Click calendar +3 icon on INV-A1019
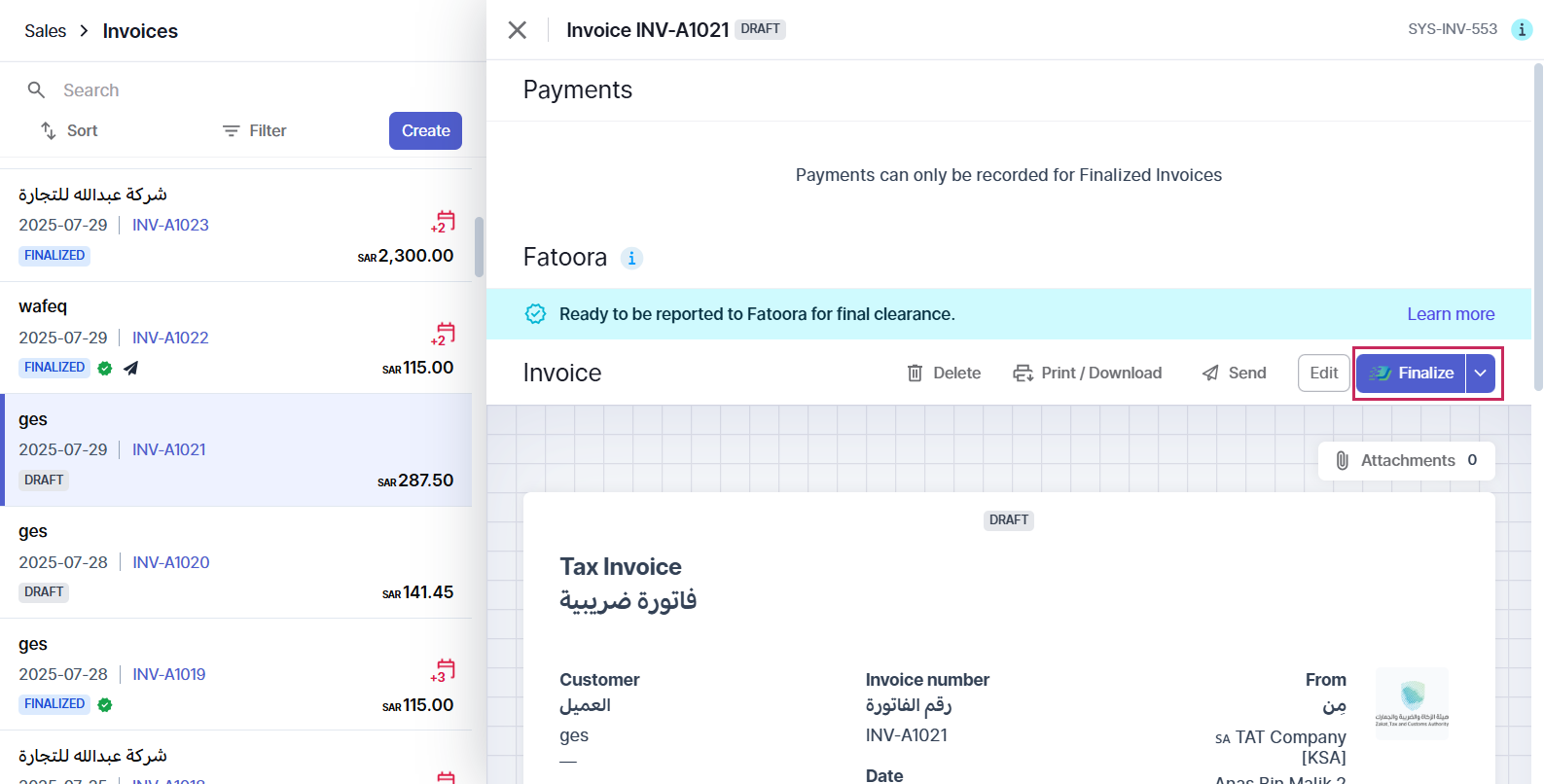Viewport: 1544px width, 784px height. (444, 671)
